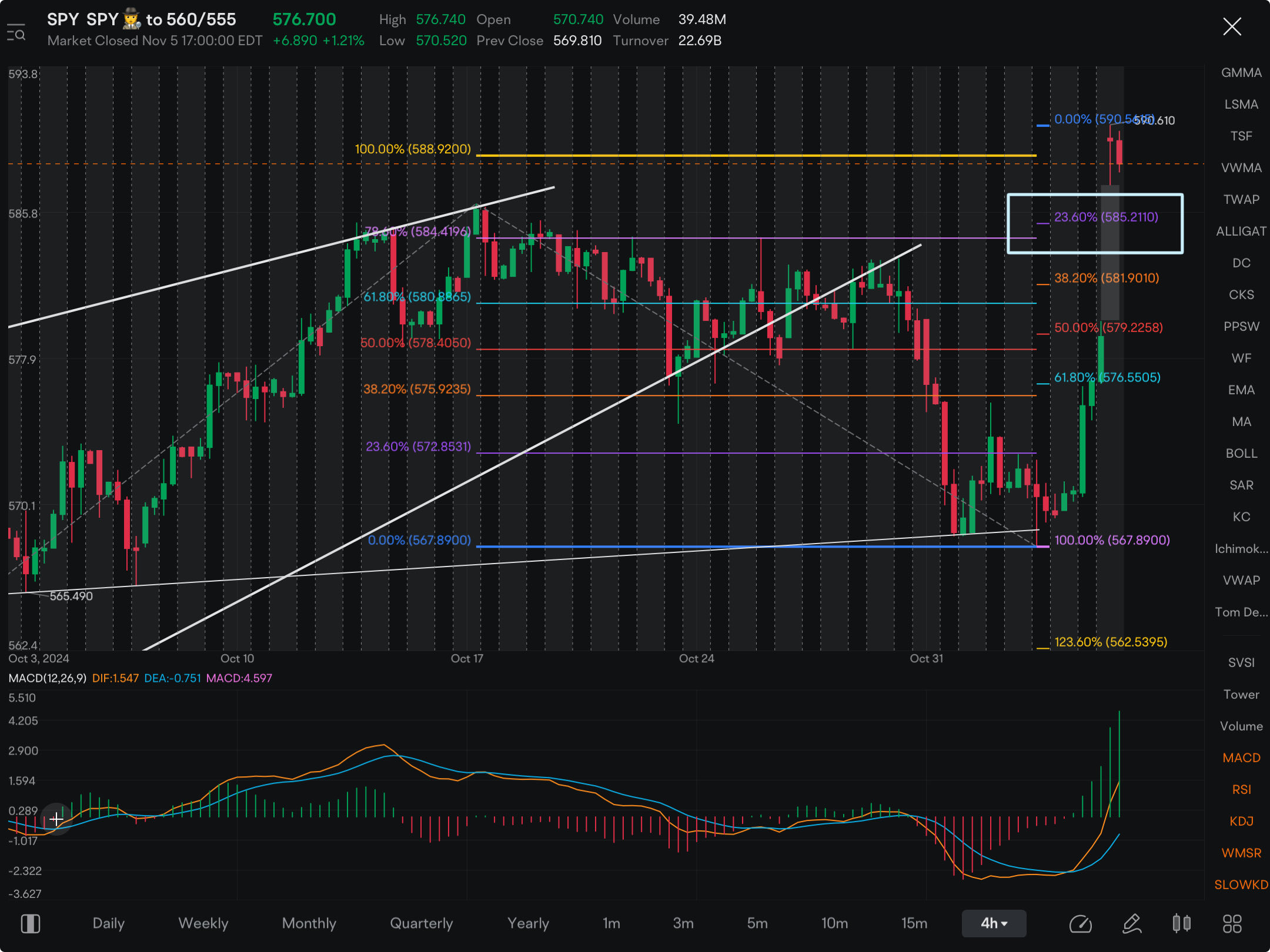The height and width of the screenshot is (952, 1270).
Task: Select the 23.60% (585.2110) retracement label
Action: pos(1106,217)
